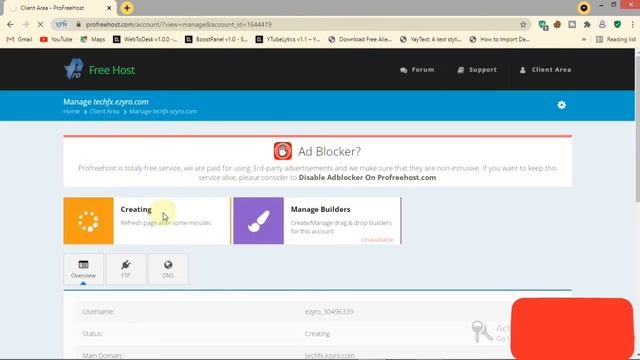Click main domain techfx.ezyro.com value
Image resolution: width=640 pixels, height=360 pixels.
point(330,356)
